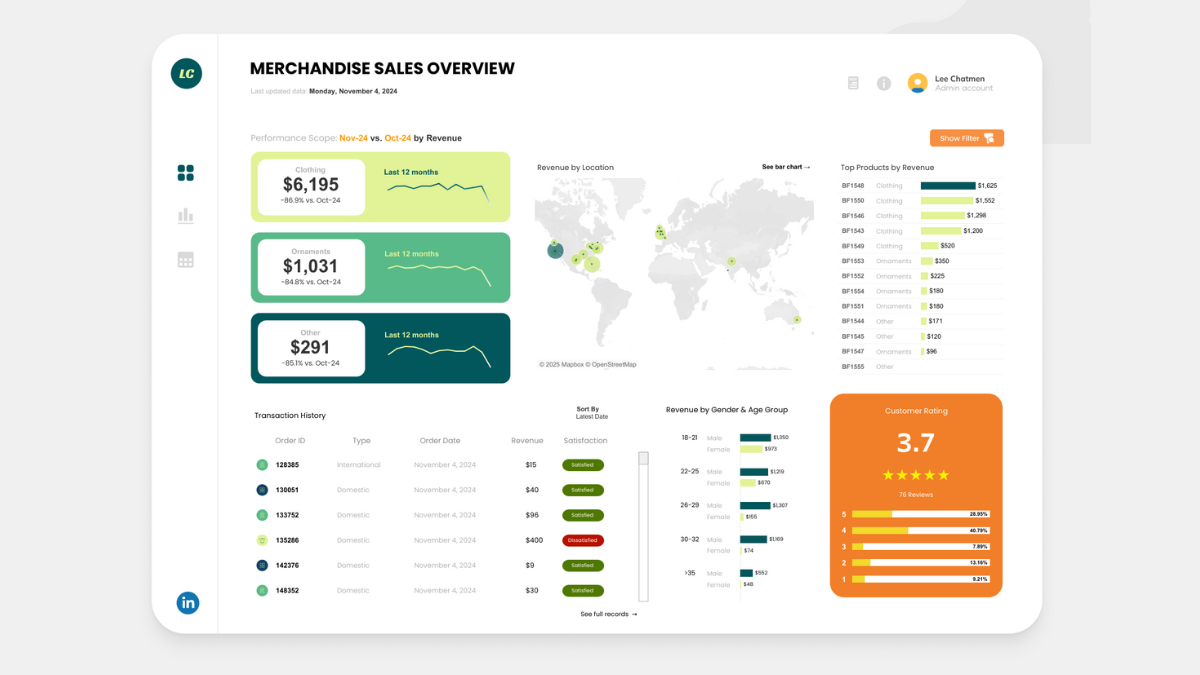Click the Dissatisfied badge for order 135286

[583, 540]
